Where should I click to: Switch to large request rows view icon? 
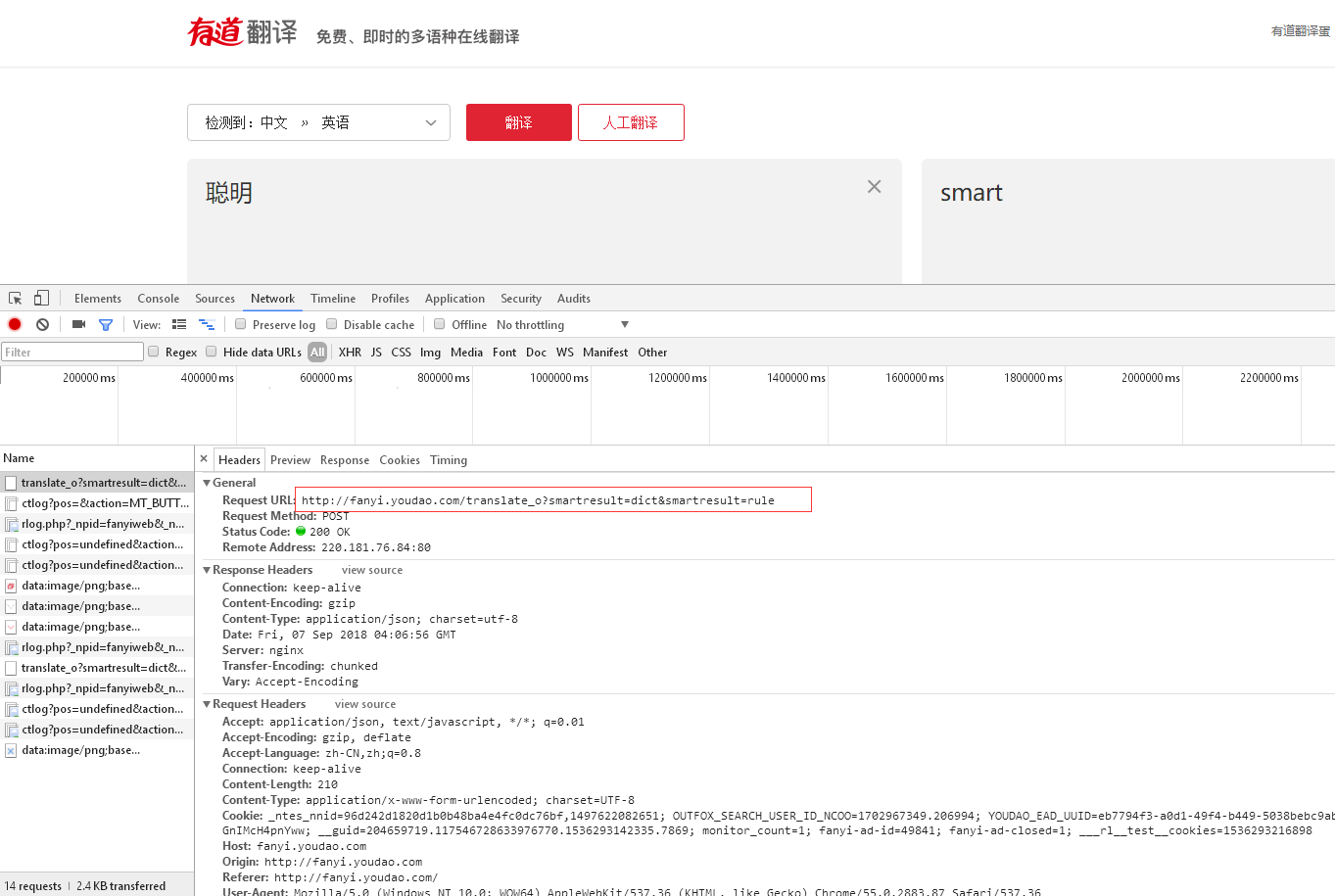point(179,325)
